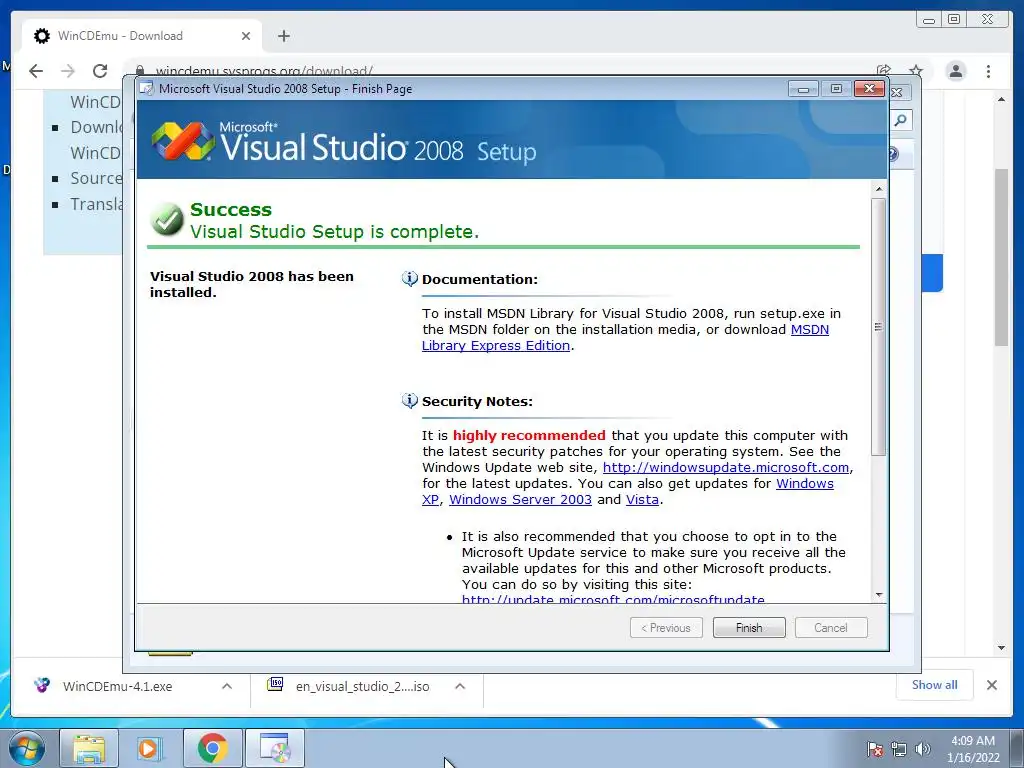Open Windows Explorer from taskbar

pyautogui.click(x=89, y=748)
